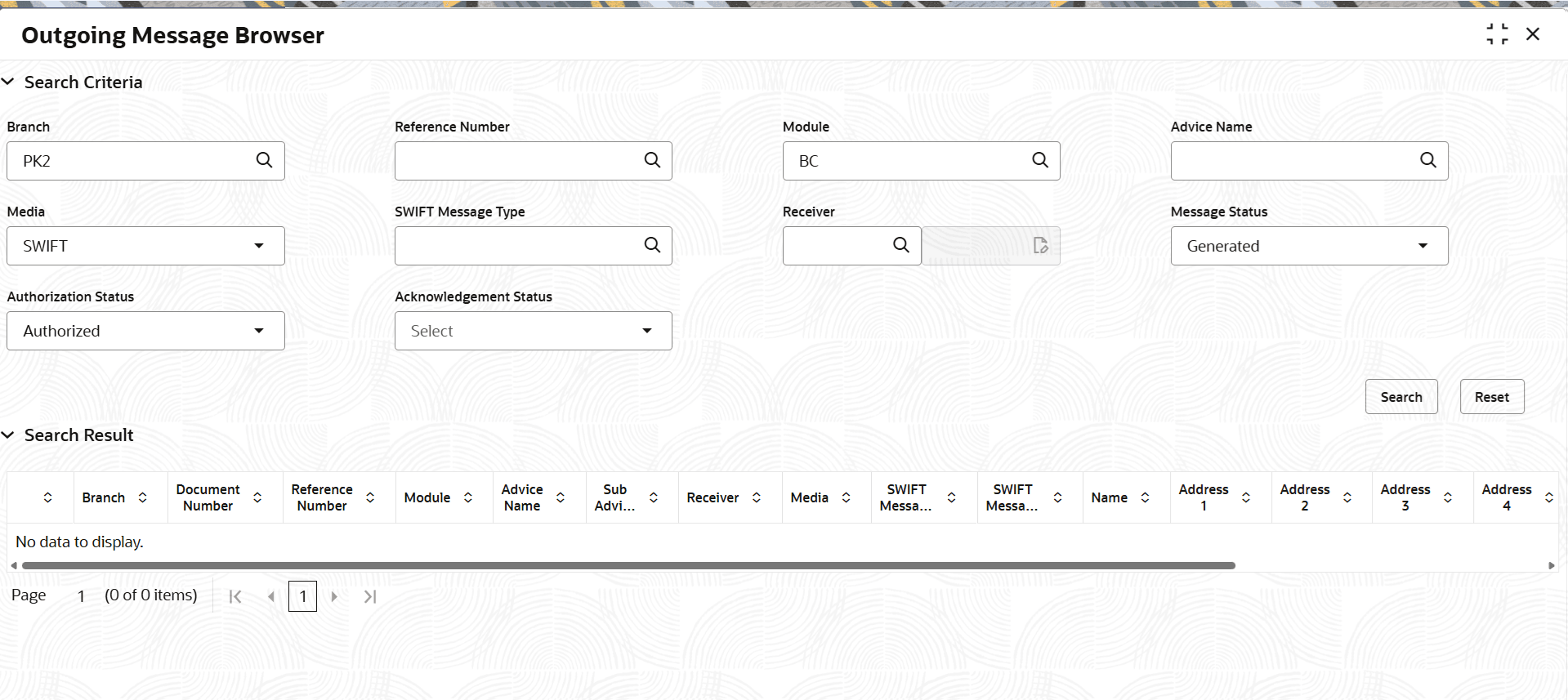The image size is (1568, 700).
Task: Sort by the Media column arrows
Action: 847,497
